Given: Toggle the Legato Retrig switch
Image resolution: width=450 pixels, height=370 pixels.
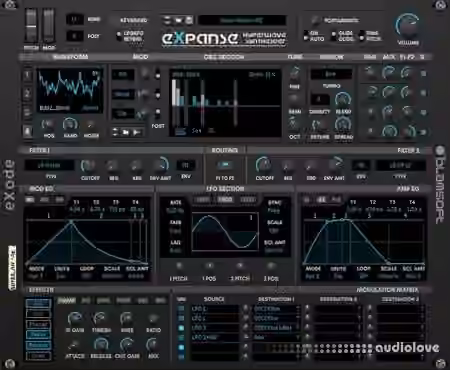Looking at the screenshot, I should click(x=119, y=36).
